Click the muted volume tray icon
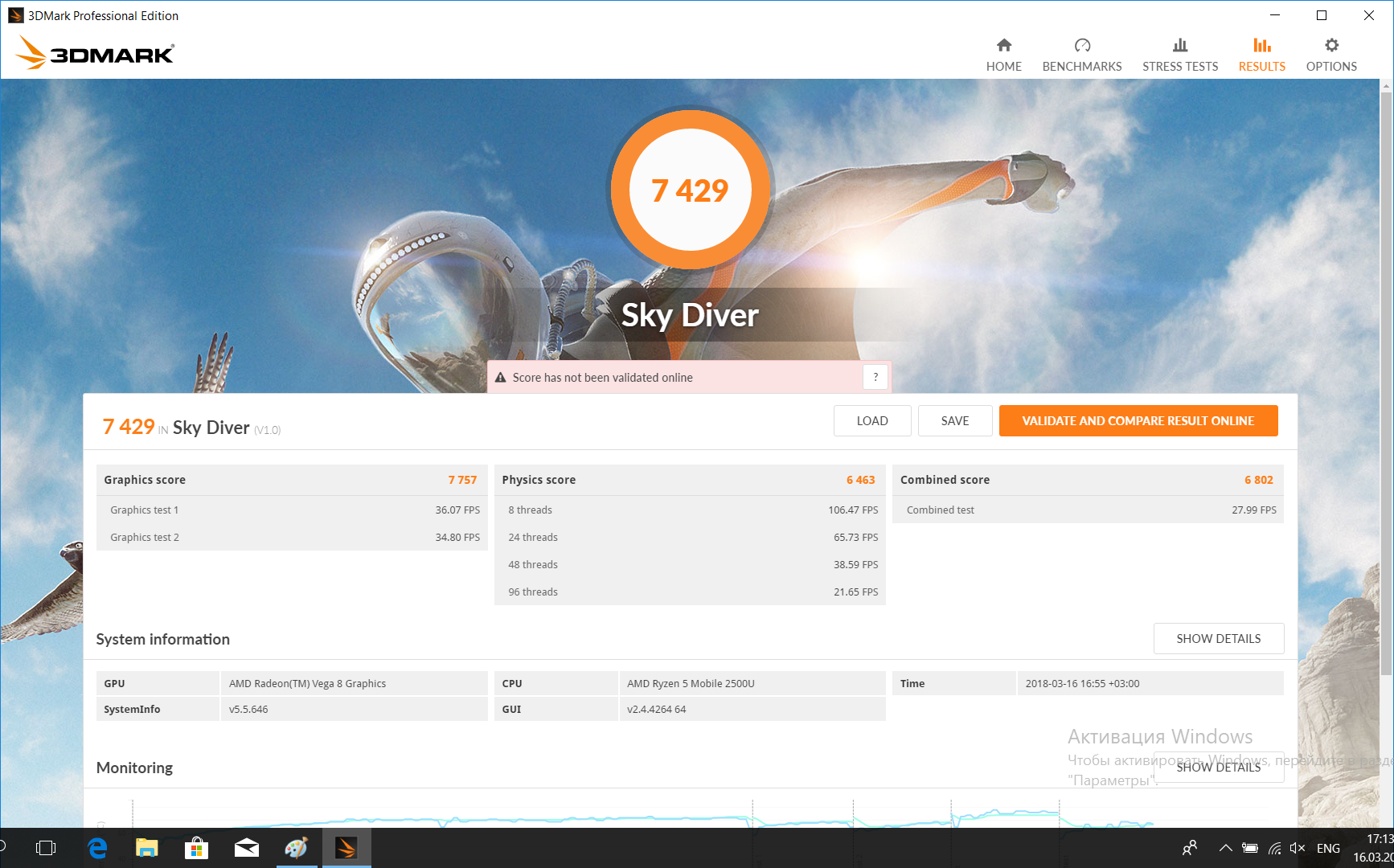The width and height of the screenshot is (1394, 868). (1297, 848)
